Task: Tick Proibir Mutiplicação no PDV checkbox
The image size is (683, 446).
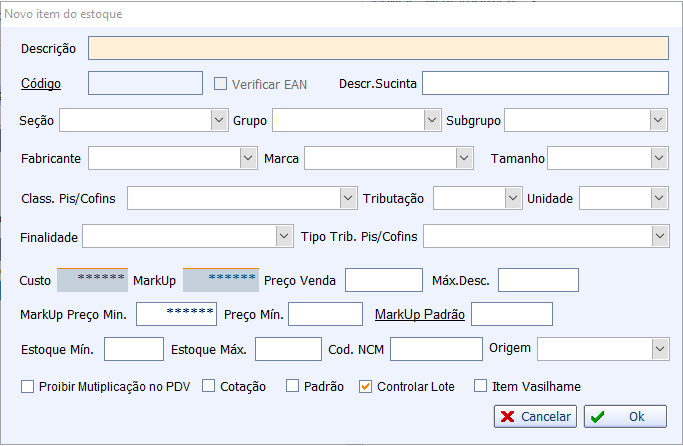Action: click(27, 386)
